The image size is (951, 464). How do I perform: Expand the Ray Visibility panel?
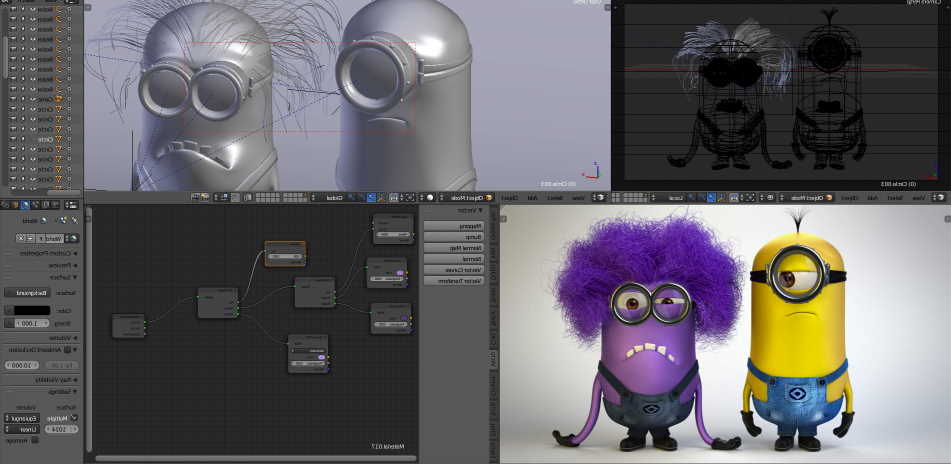[x=56, y=380]
